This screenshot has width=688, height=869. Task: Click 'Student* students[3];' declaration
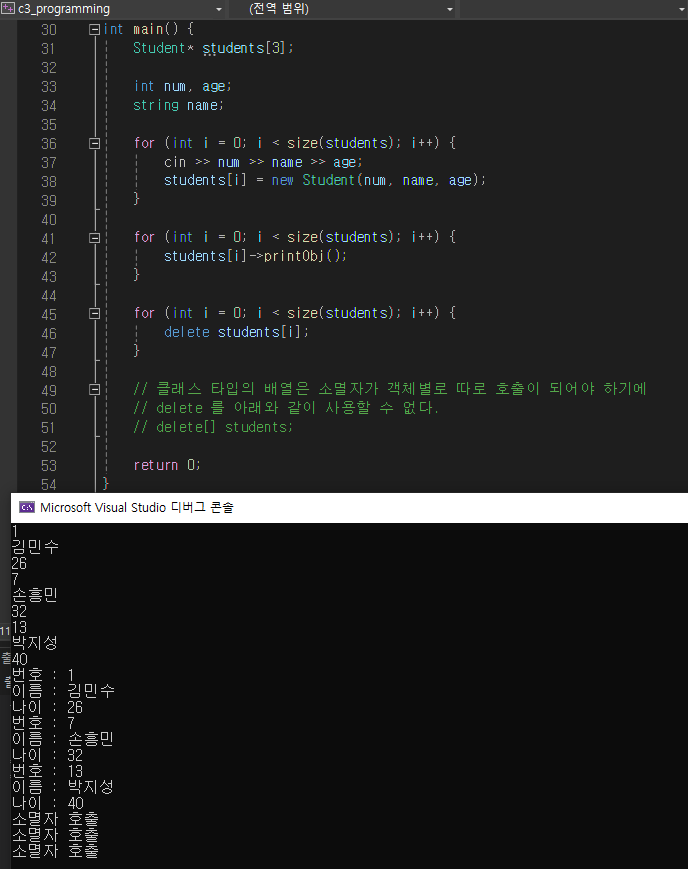click(213, 48)
